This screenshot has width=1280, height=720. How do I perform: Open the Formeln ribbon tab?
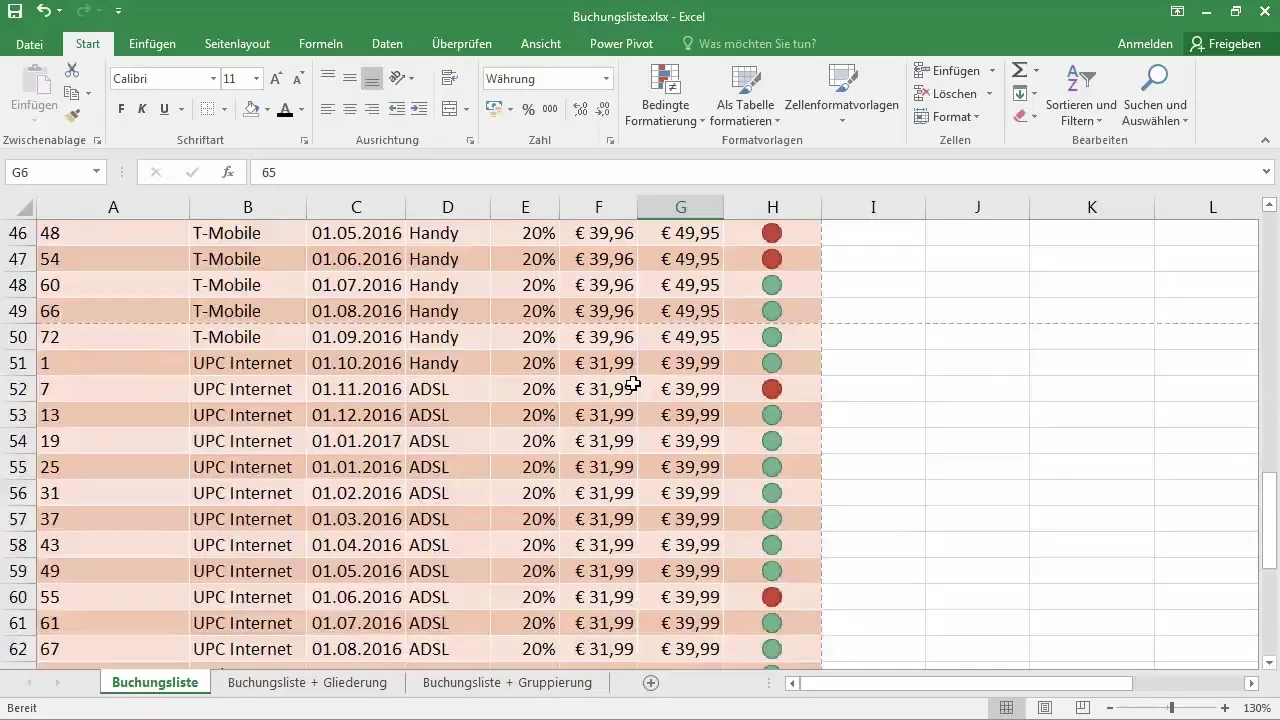tap(321, 44)
